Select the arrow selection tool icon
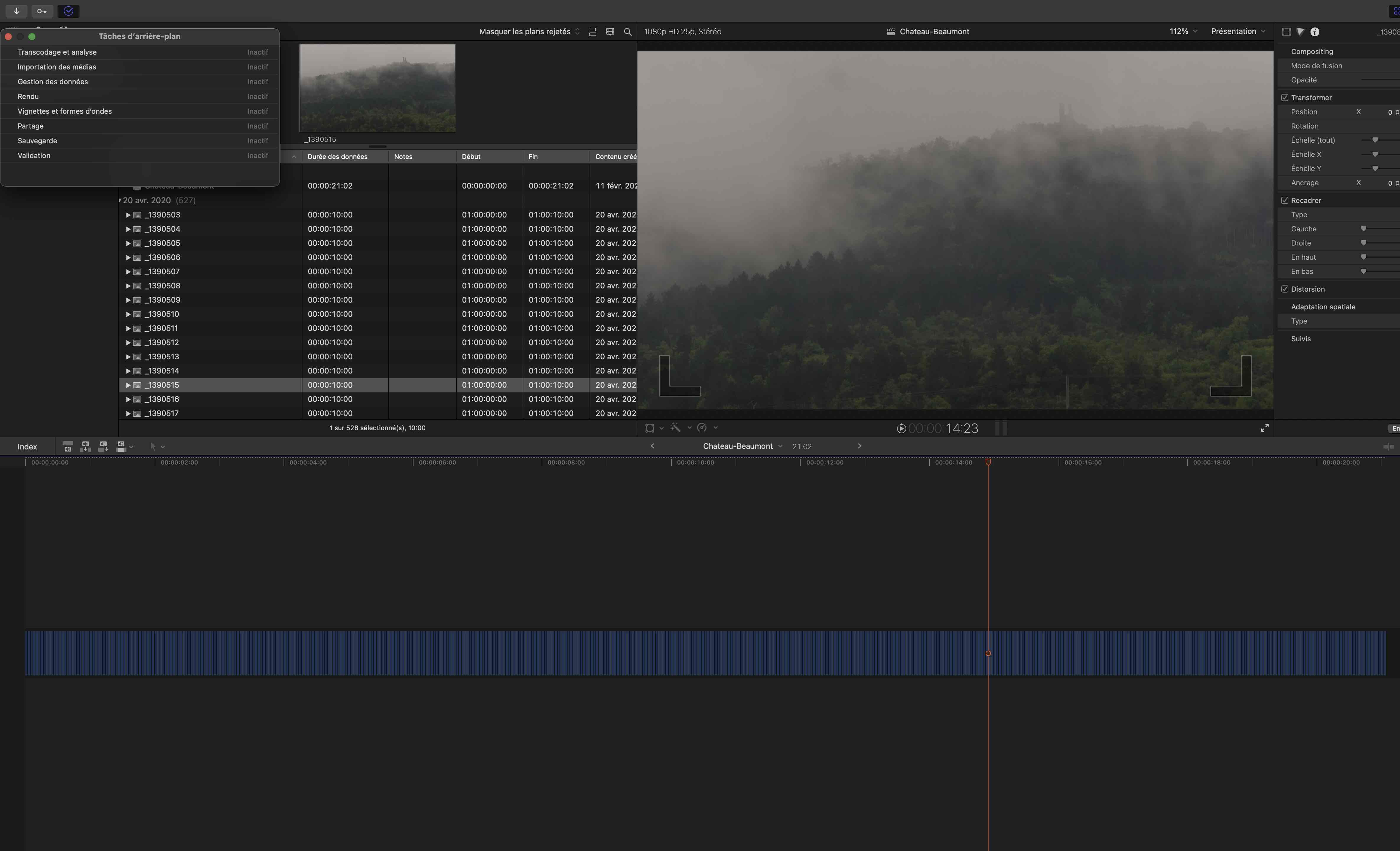1400x851 pixels. point(153,447)
